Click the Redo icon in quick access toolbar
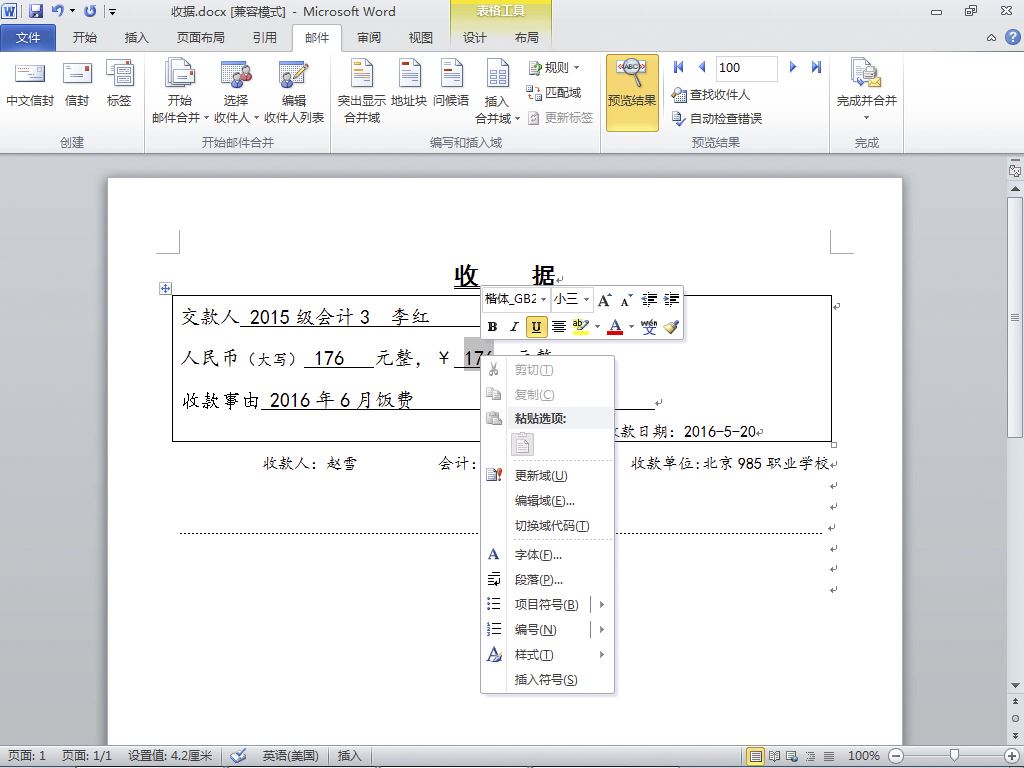This screenshot has width=1024, height=768. 90,11
